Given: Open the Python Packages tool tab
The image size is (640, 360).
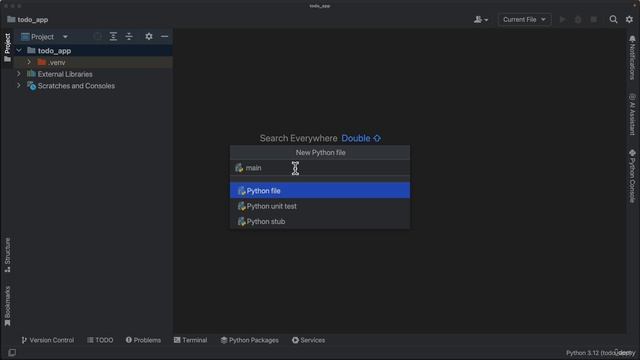Looking at the screenshot, I should tap(249, 340).
